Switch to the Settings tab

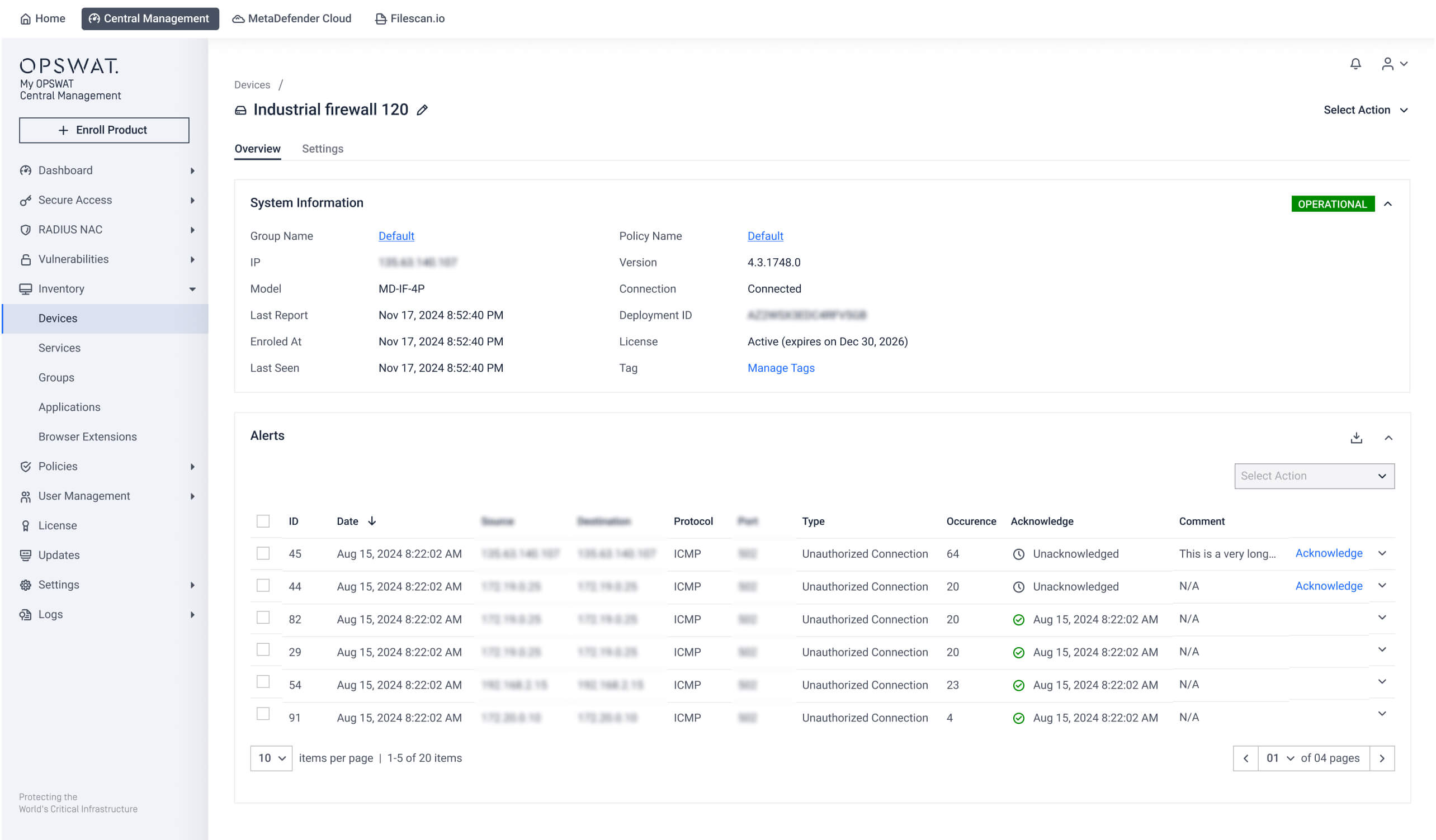pyautogui.click(x=323, y=149)
